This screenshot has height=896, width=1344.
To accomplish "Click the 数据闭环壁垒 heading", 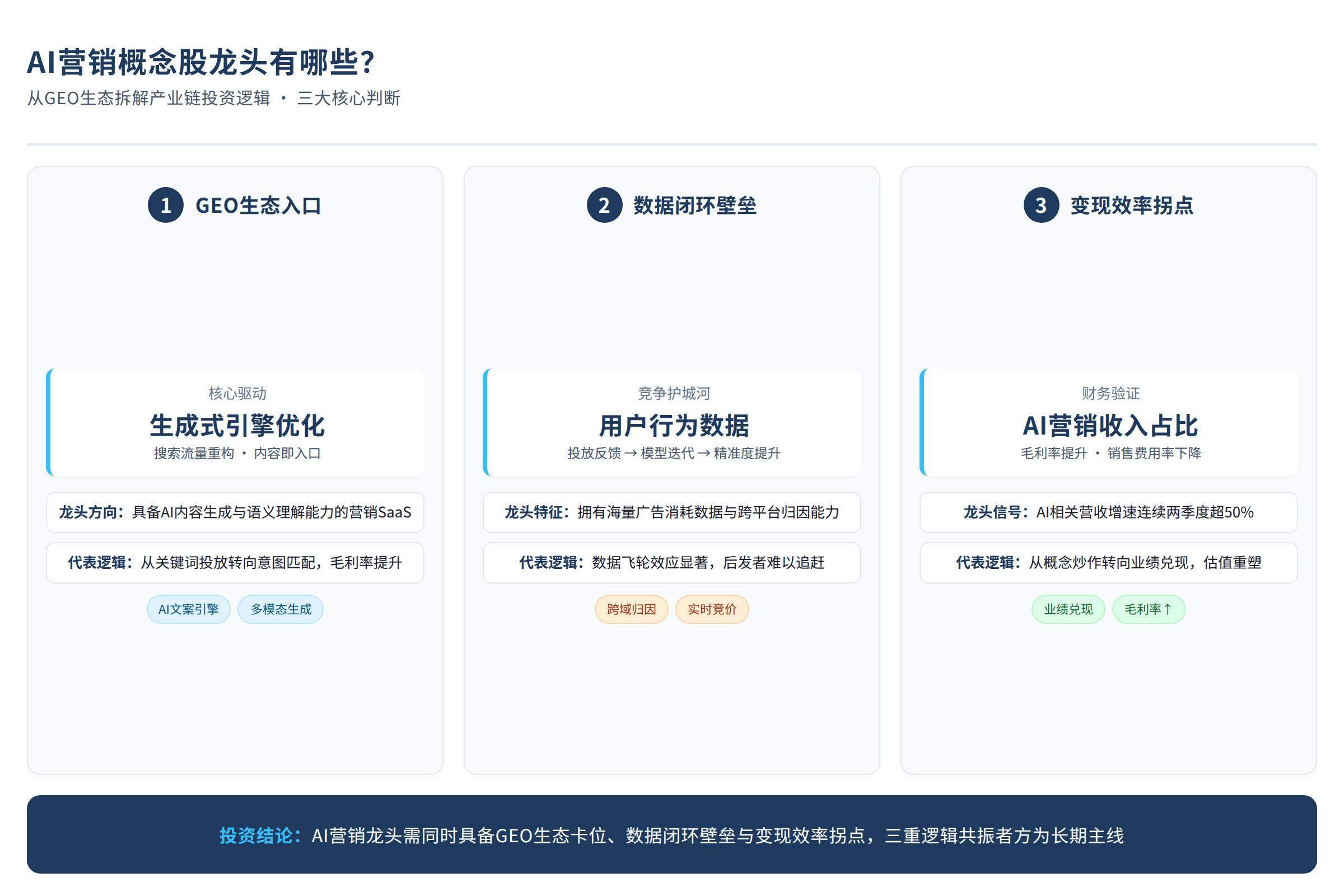I will (695, 206).
